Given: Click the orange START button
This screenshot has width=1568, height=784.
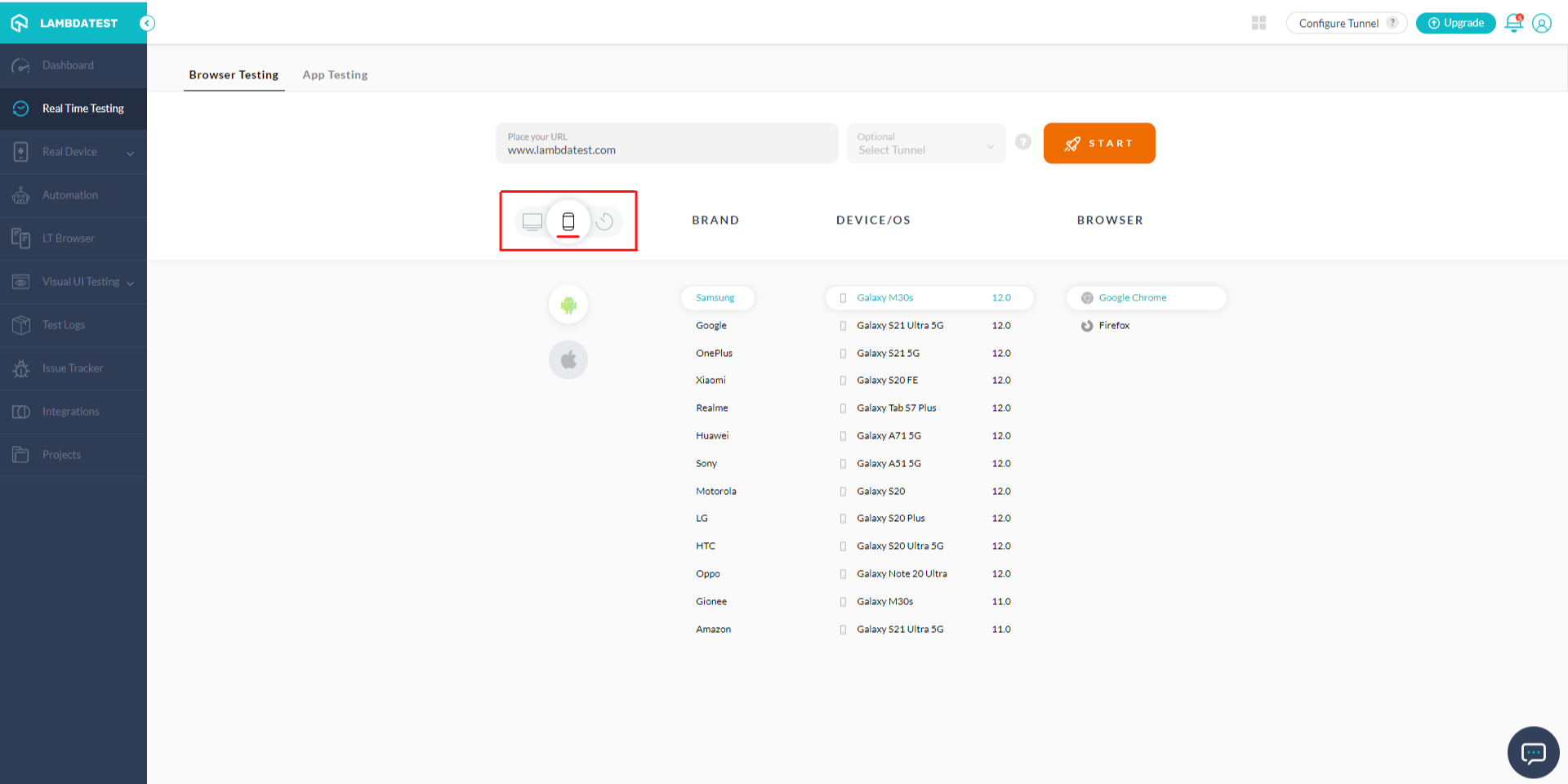Looking at the screenshot, I should tap(1098, 144).
